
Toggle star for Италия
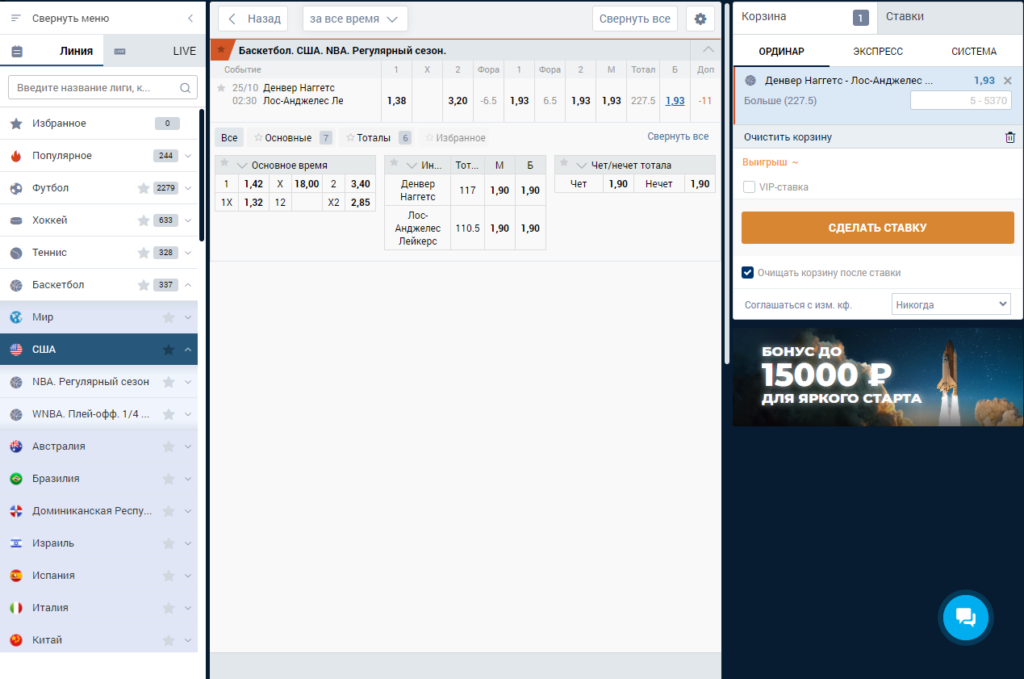(168, 608)
